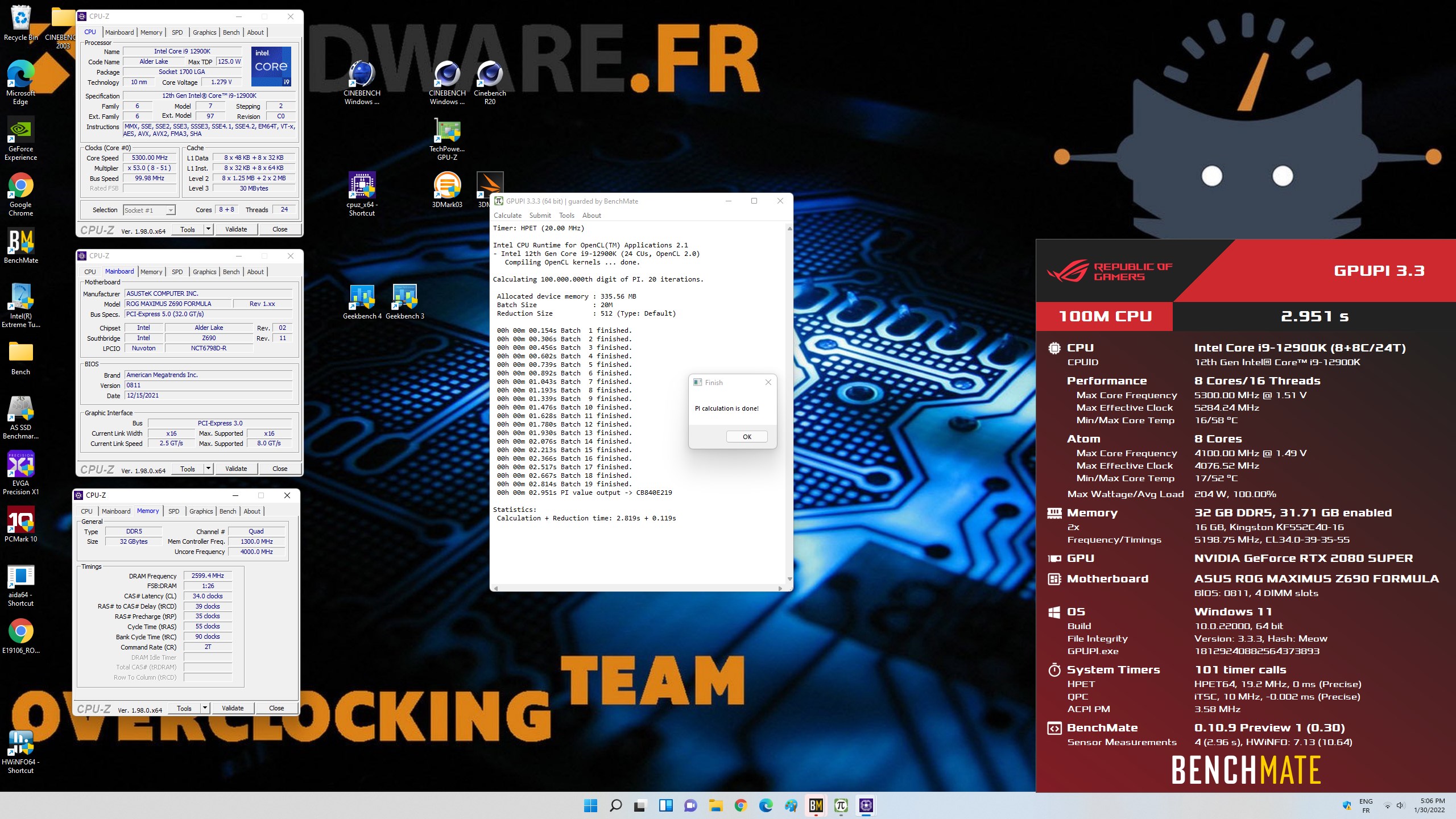1456x819 pixels.
Task: Open aida64 shortcut on desktop
Action: point(20,584)
